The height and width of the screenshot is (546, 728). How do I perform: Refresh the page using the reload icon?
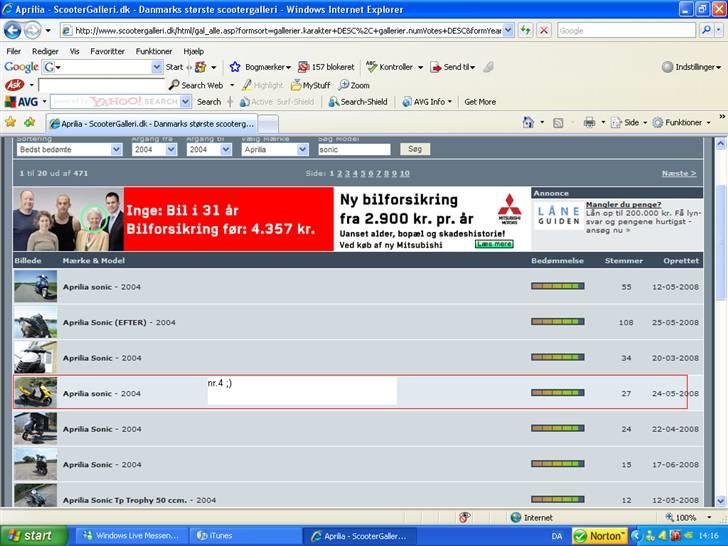525,30
